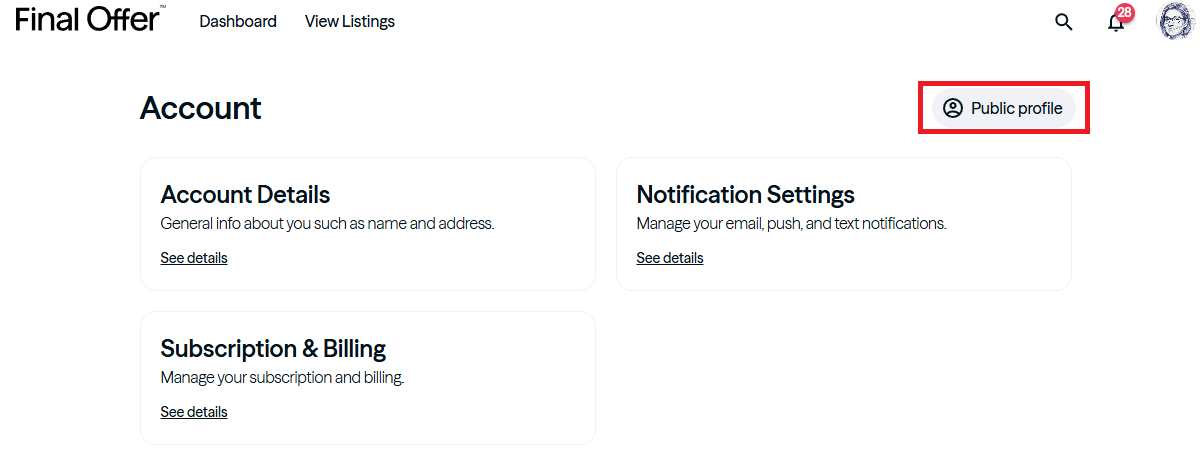The height and width of the screenshot is (458, 1204).
Task: Click the Notification Settings card description text
Action: click(791, 224)
